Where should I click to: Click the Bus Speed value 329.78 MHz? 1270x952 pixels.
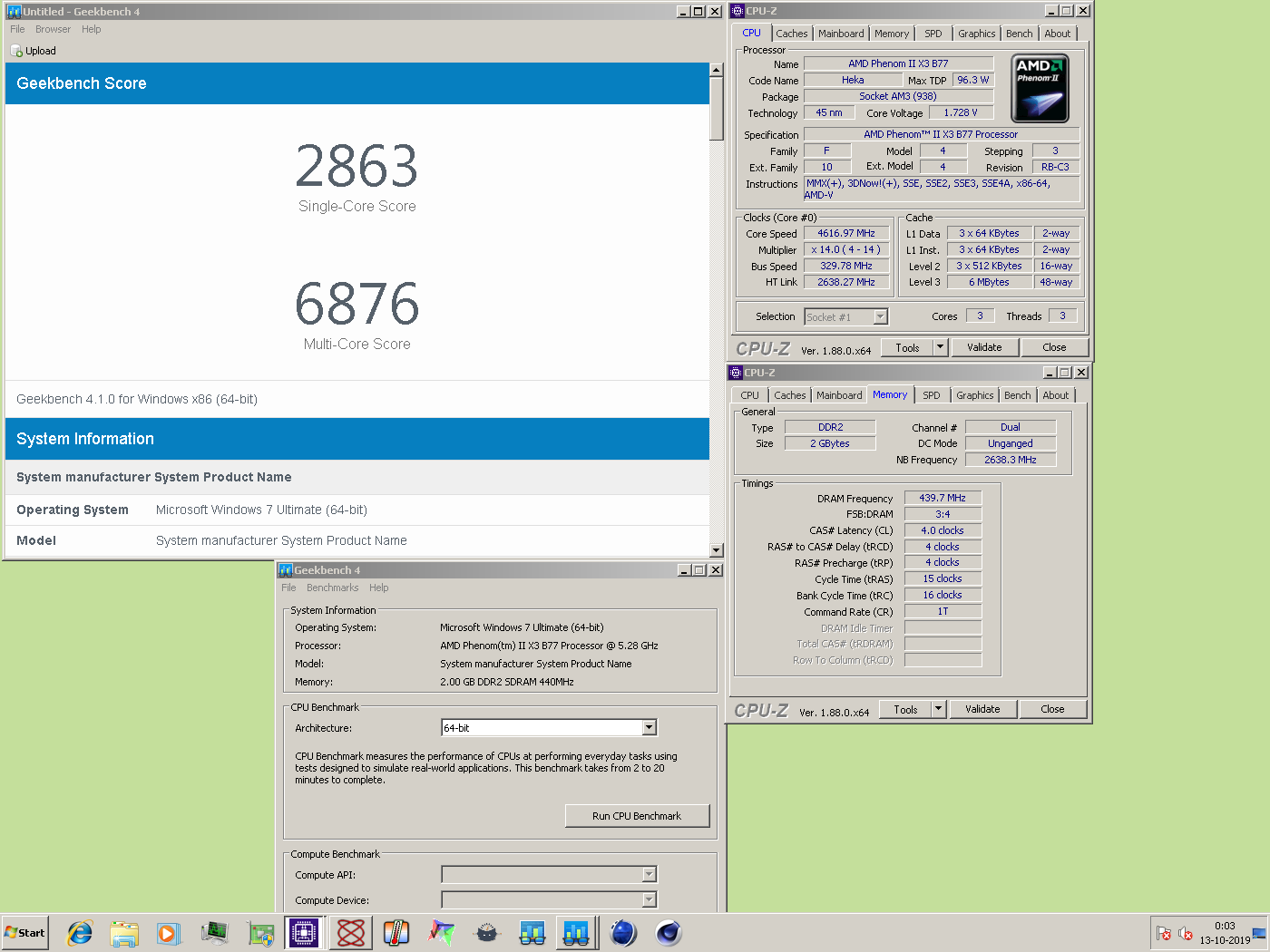click(846, 266)
